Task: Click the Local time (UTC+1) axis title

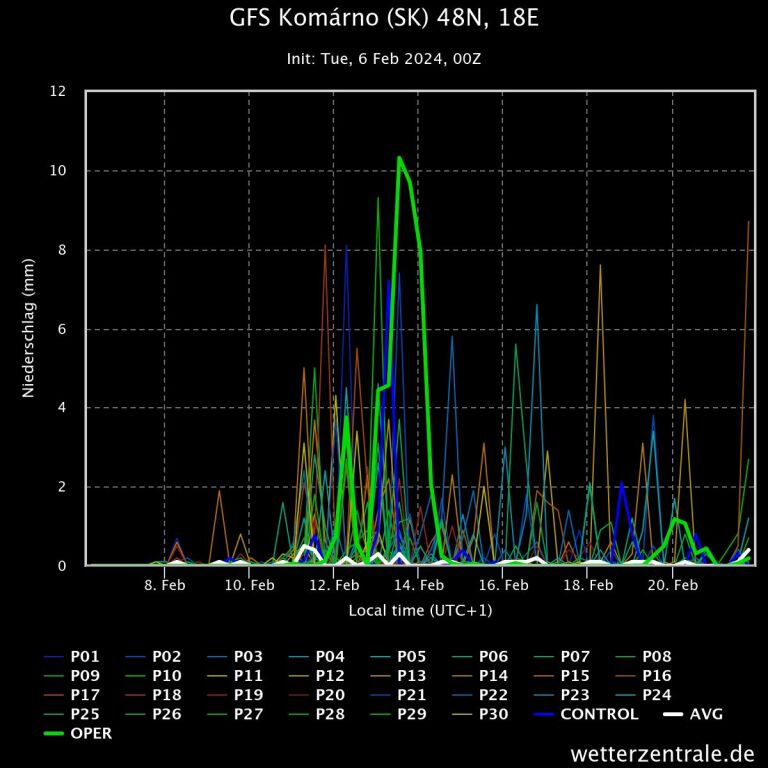Action: click(420, 610)
